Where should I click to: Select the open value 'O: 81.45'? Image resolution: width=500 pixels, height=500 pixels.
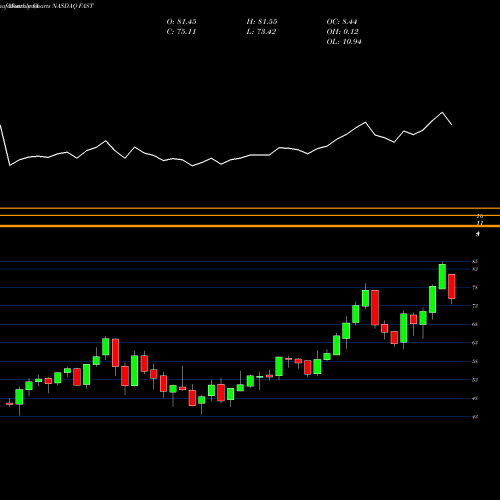181,22
